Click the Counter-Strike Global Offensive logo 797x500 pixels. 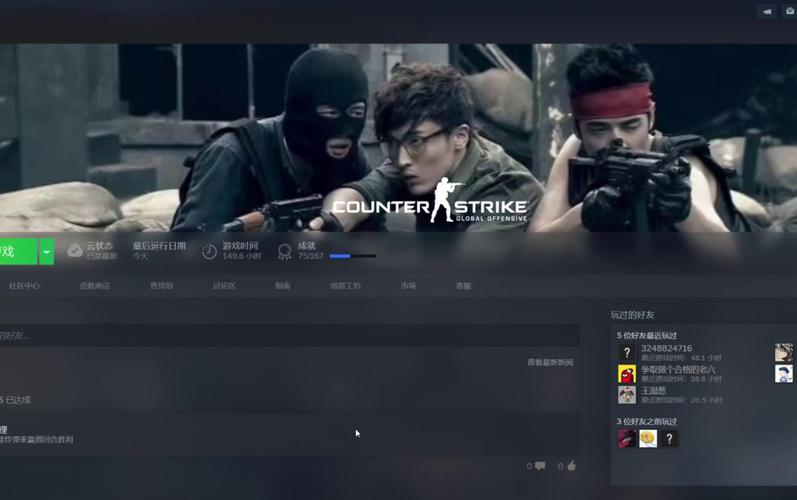pos(430,201)
